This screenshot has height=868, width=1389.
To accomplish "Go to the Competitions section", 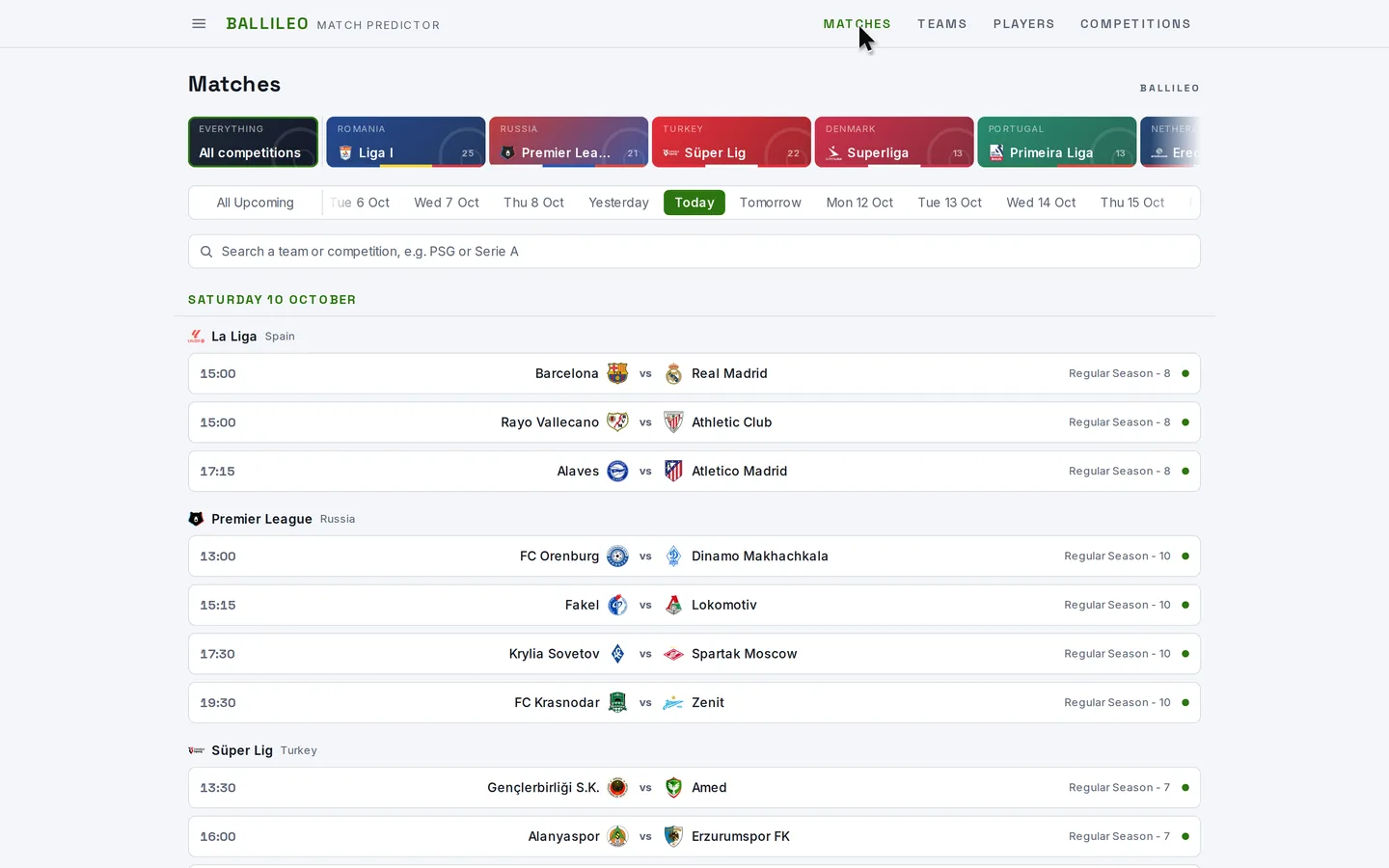I will 1135,24.
